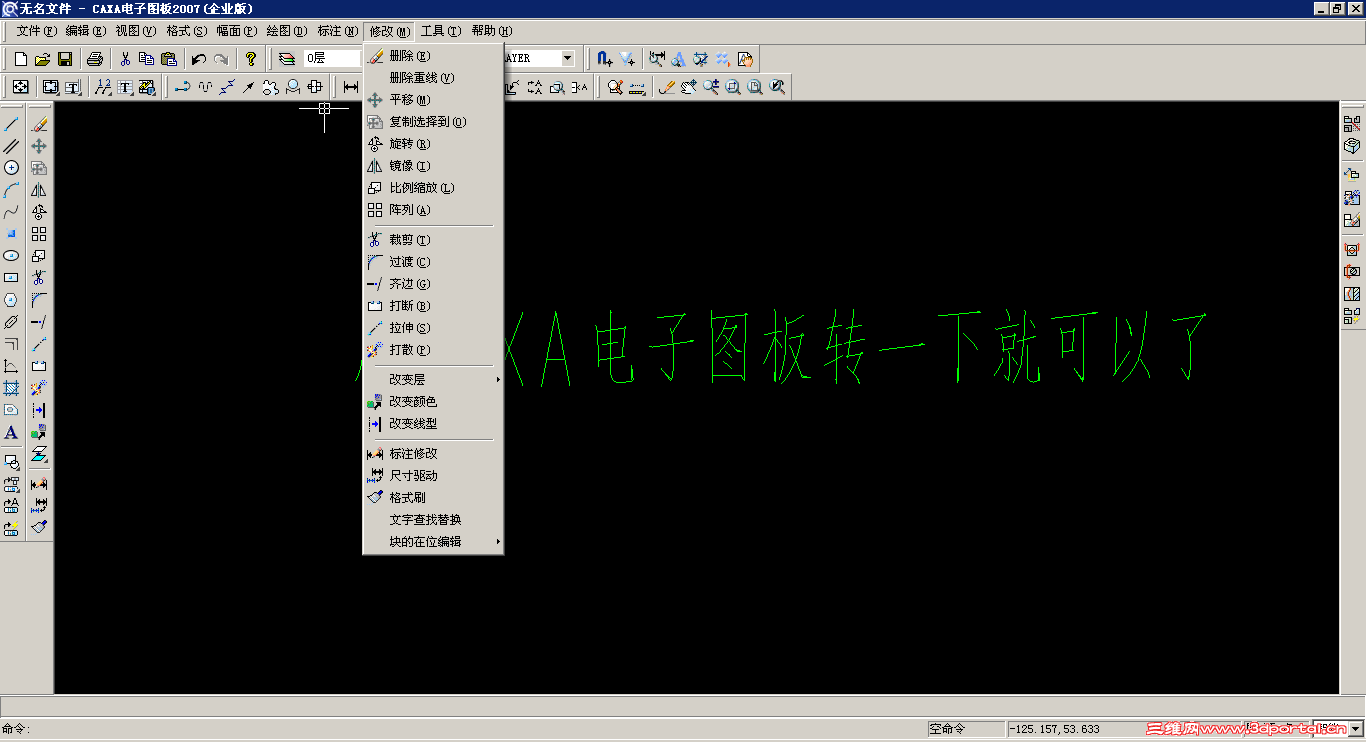Select the Ellipse drawing tool
The image size is (1366, 742).
pyautogui.click(x=12, y=256)
